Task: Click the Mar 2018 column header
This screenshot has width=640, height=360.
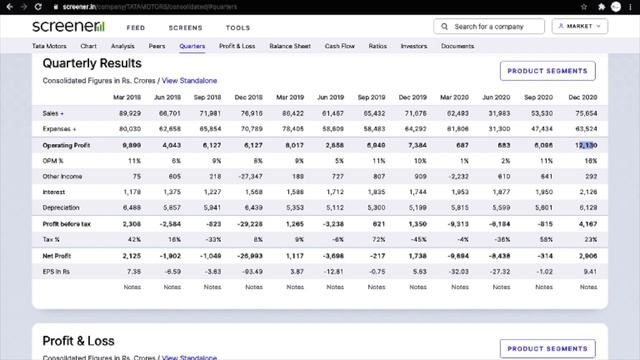Action: pyautogui.click(x=127, y=98)
